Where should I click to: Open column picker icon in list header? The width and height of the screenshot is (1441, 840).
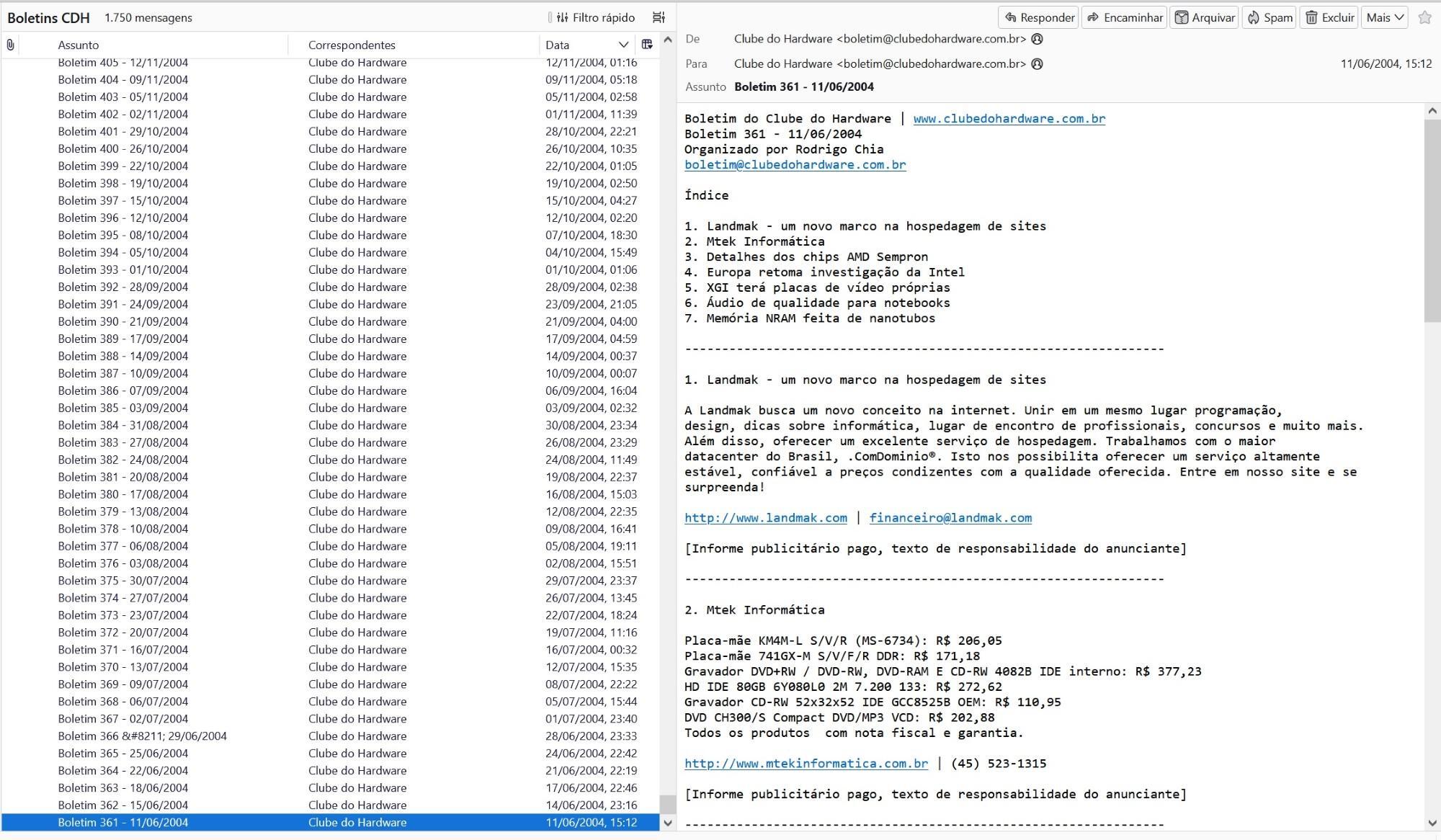(647, 45)
